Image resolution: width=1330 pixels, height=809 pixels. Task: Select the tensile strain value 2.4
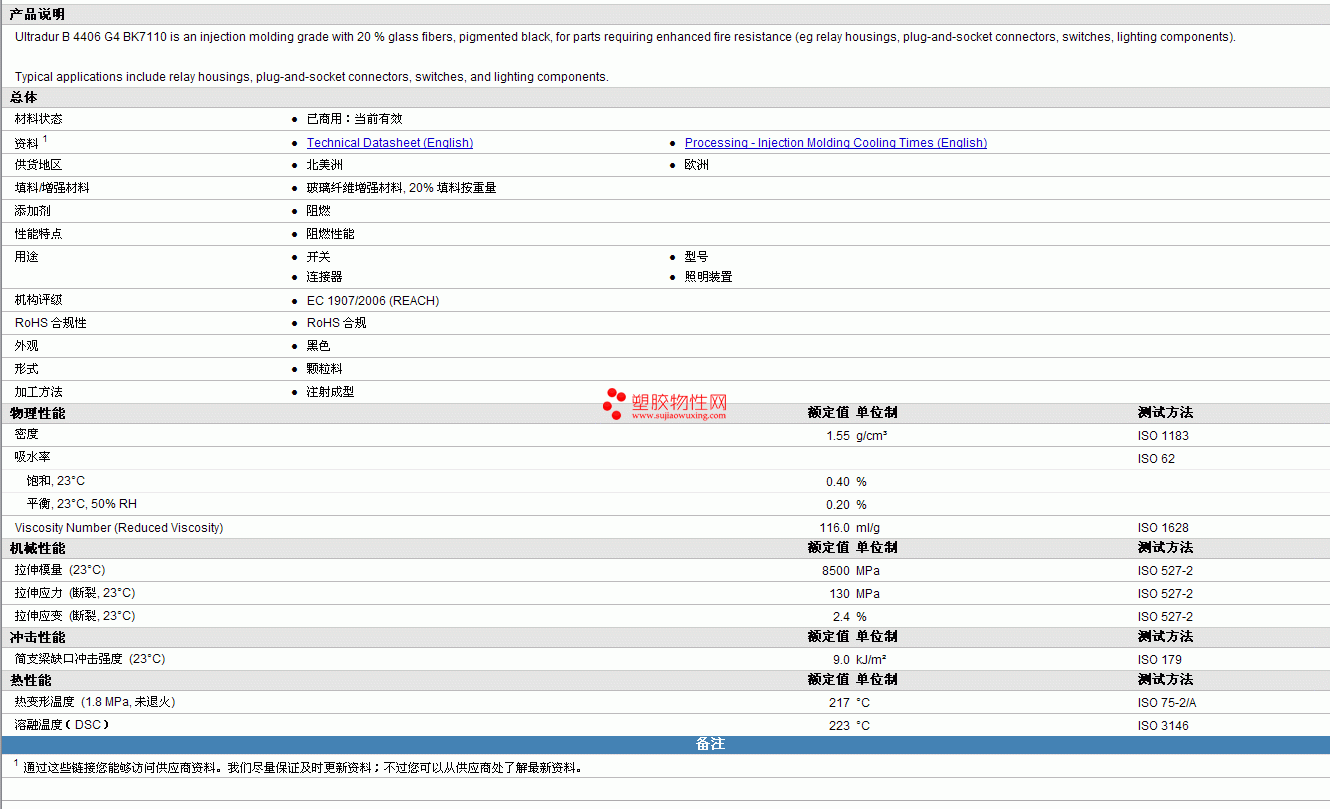pos(842,617)
